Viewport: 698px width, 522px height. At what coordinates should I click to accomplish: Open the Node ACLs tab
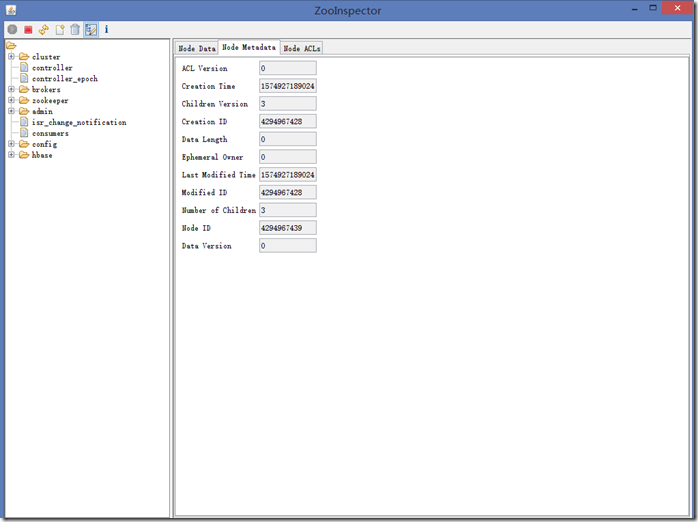pyautogui.click(x=302, y=49)
